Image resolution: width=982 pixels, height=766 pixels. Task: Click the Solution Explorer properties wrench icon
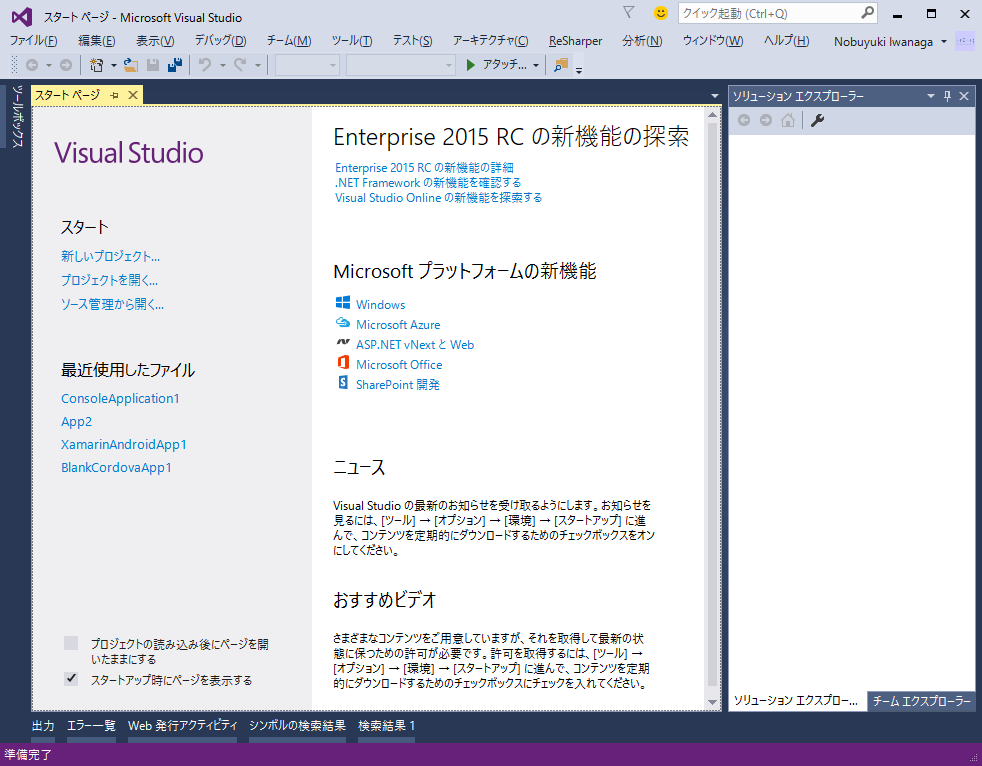click(x=817, y=120)
